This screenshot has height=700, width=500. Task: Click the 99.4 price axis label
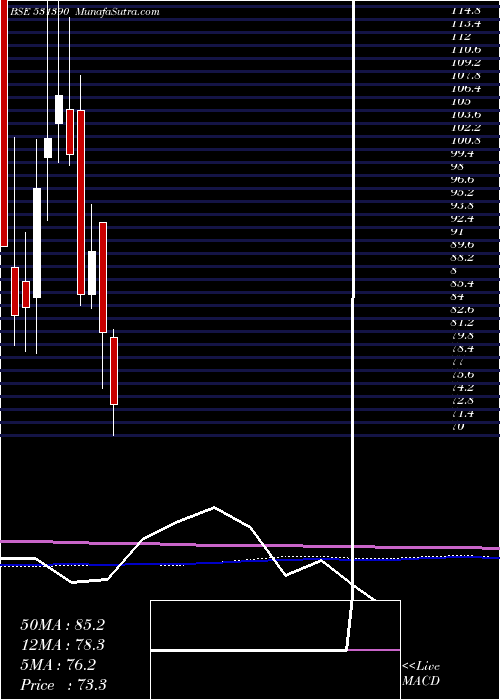click(x=464, y=154)
